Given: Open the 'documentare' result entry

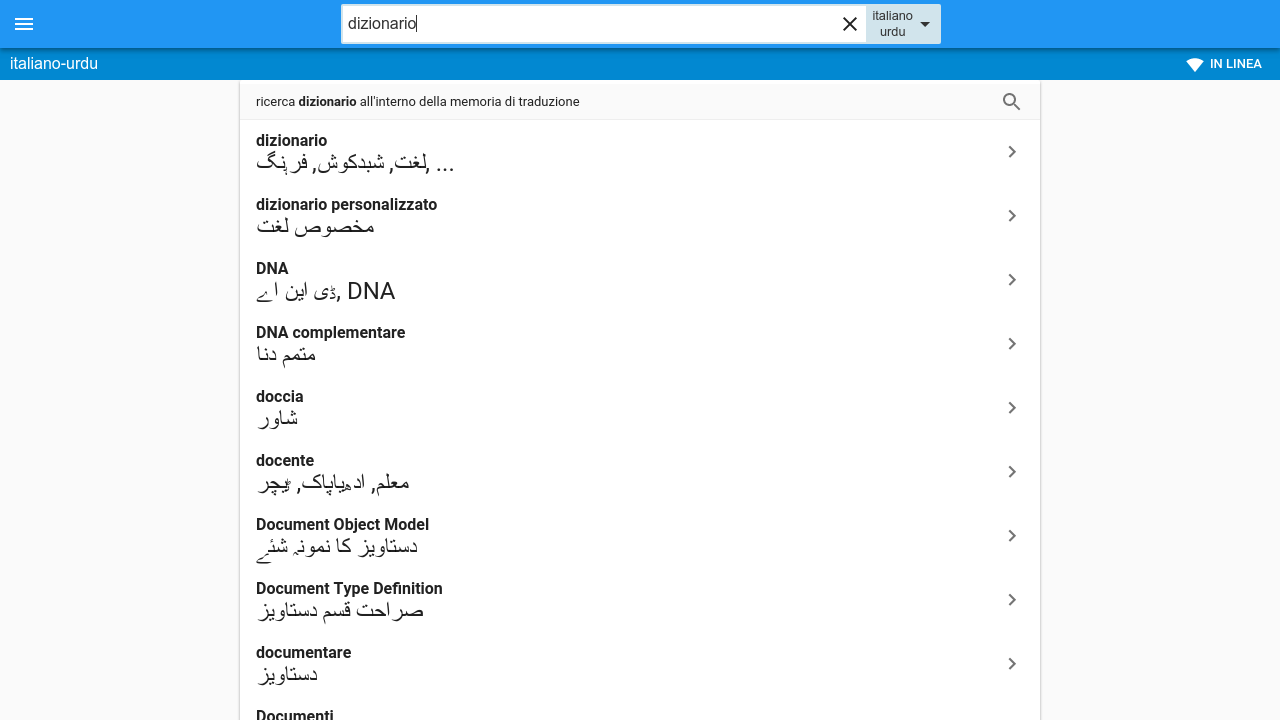Looking at the screenshot, I should 640,664.
